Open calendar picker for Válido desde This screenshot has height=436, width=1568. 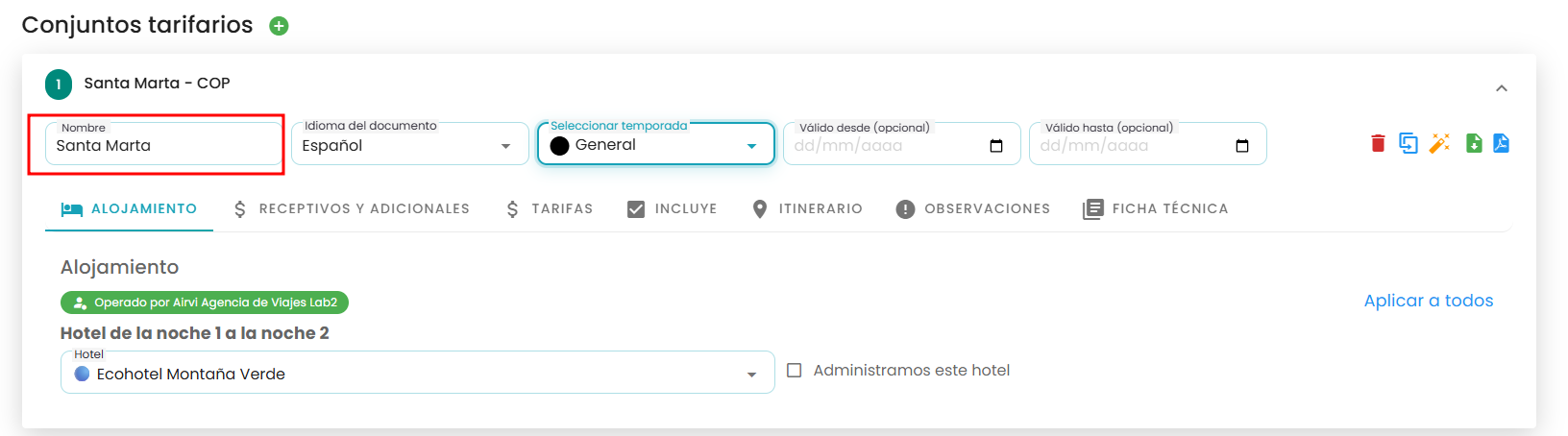pyautogui.click(x=996, y=146)
